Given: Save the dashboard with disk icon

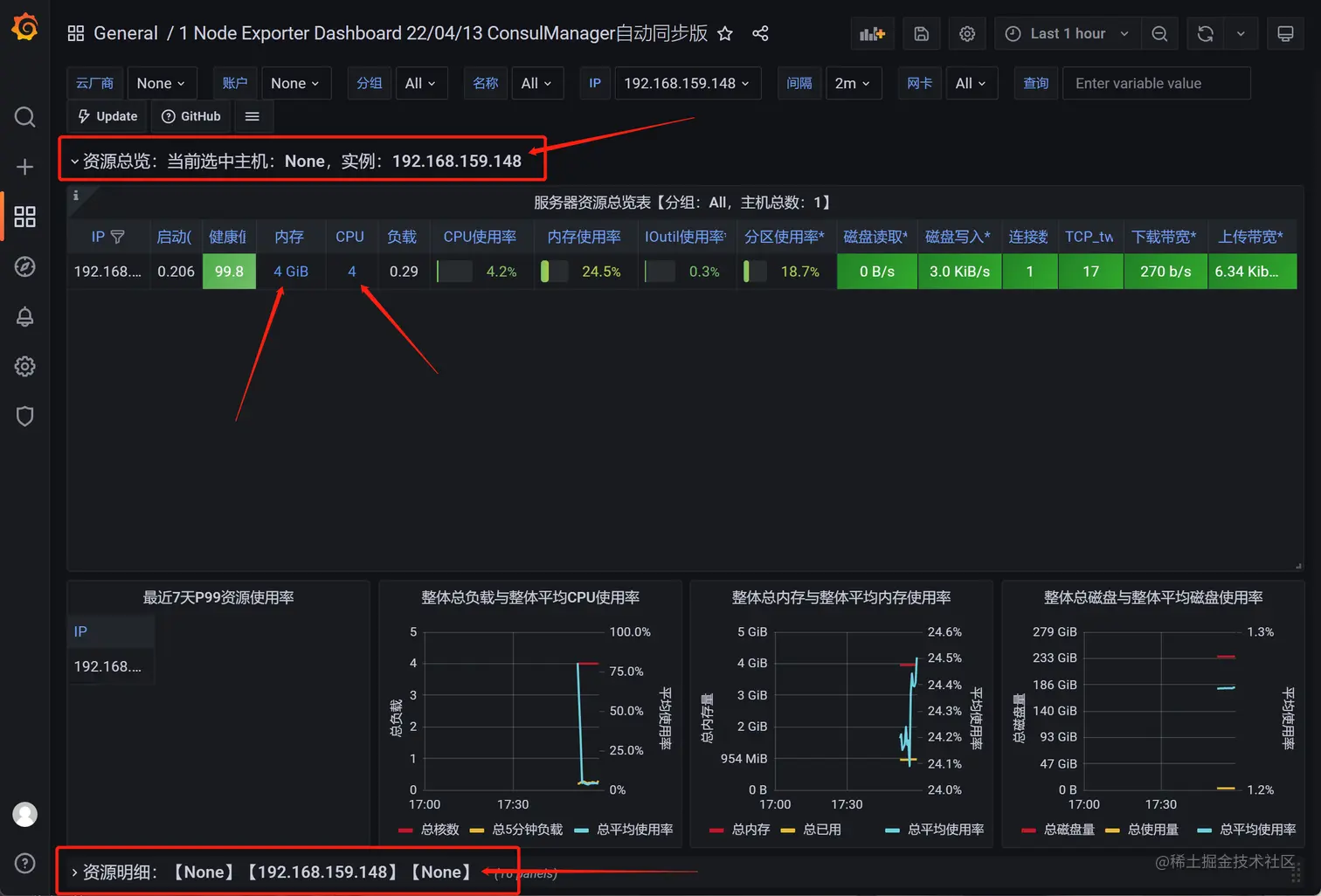Looking at the screenshot, I should coord(921,33).
